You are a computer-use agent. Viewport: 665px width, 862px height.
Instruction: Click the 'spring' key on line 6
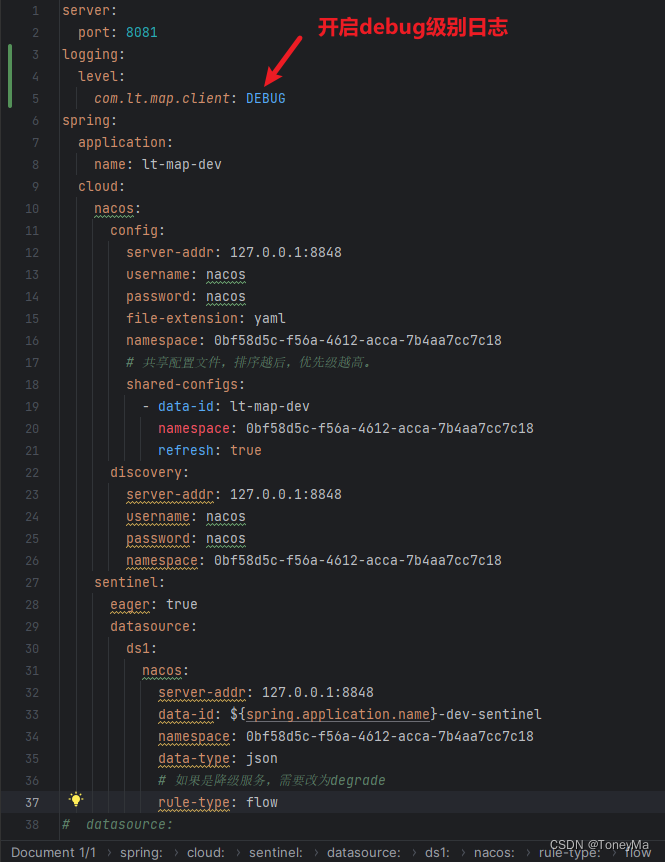click(x=86, y=120)
